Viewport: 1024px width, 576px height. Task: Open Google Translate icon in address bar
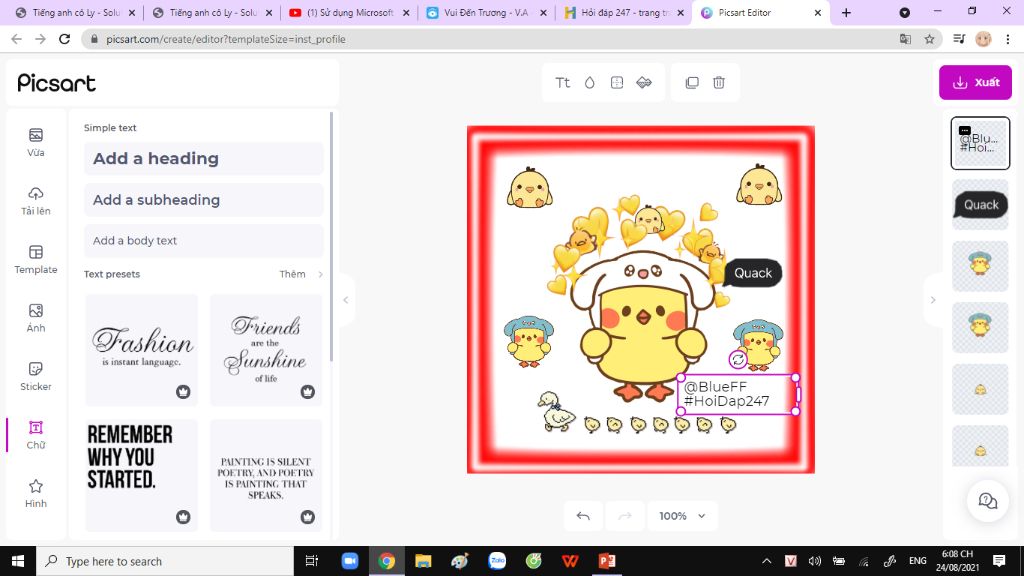[x=905, y=39]
